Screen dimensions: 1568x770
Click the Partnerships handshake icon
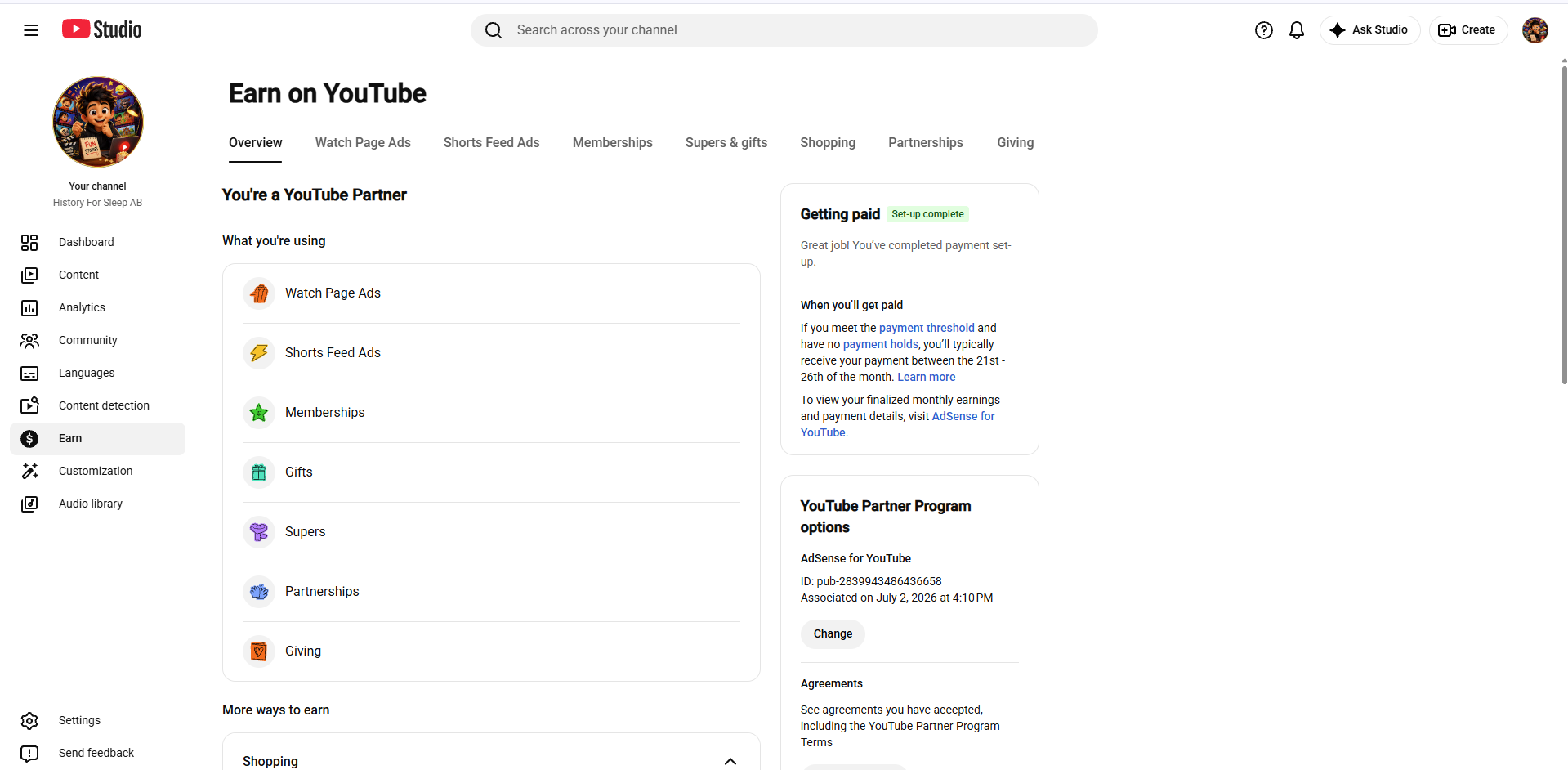259,592
